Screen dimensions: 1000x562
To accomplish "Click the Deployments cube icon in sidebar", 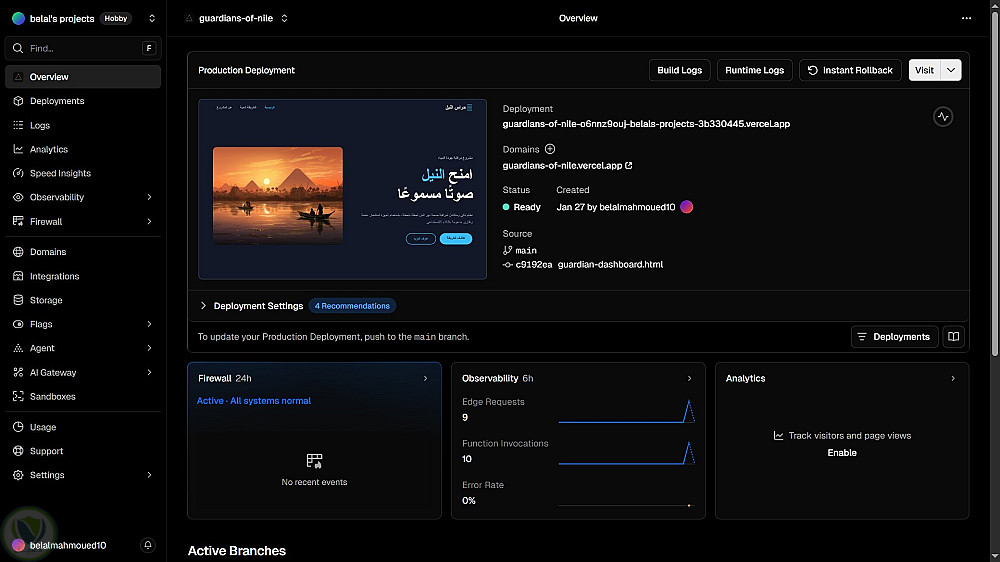I will (x=18, y=101).
